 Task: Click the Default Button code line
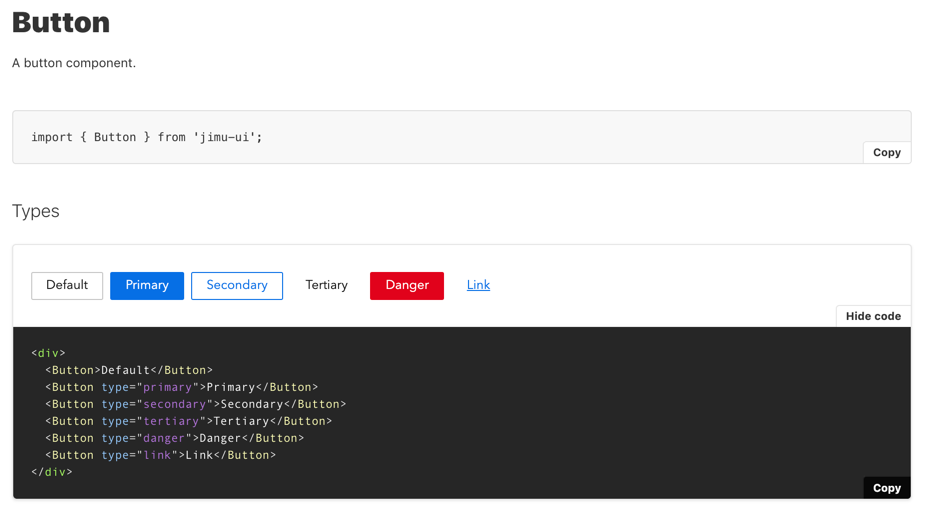[129, 370]
